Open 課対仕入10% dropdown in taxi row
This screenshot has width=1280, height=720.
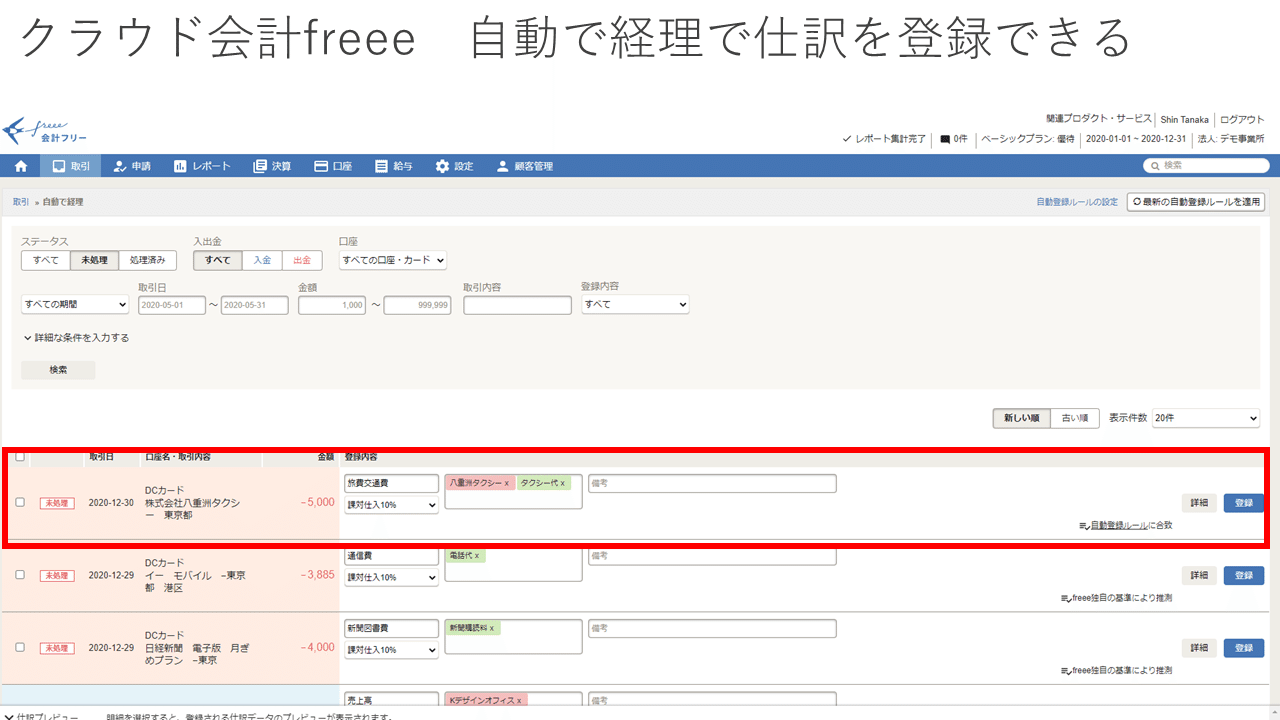(x=392, y=505)
